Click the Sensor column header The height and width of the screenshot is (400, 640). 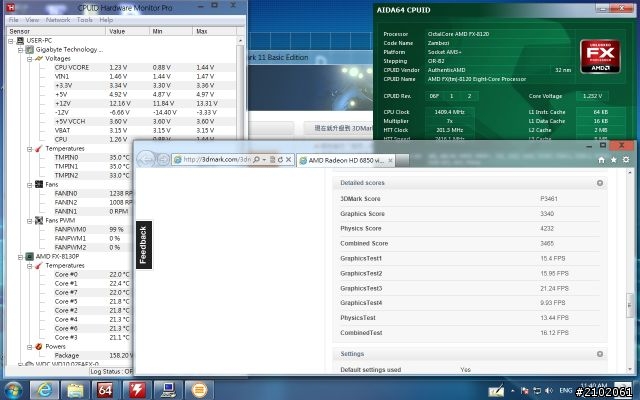pyautogui.click(x=56, y=31)
